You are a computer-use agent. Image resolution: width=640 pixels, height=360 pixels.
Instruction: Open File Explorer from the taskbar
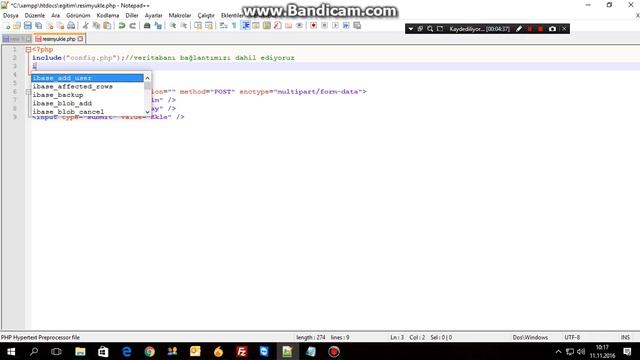[x=80, y=351]
